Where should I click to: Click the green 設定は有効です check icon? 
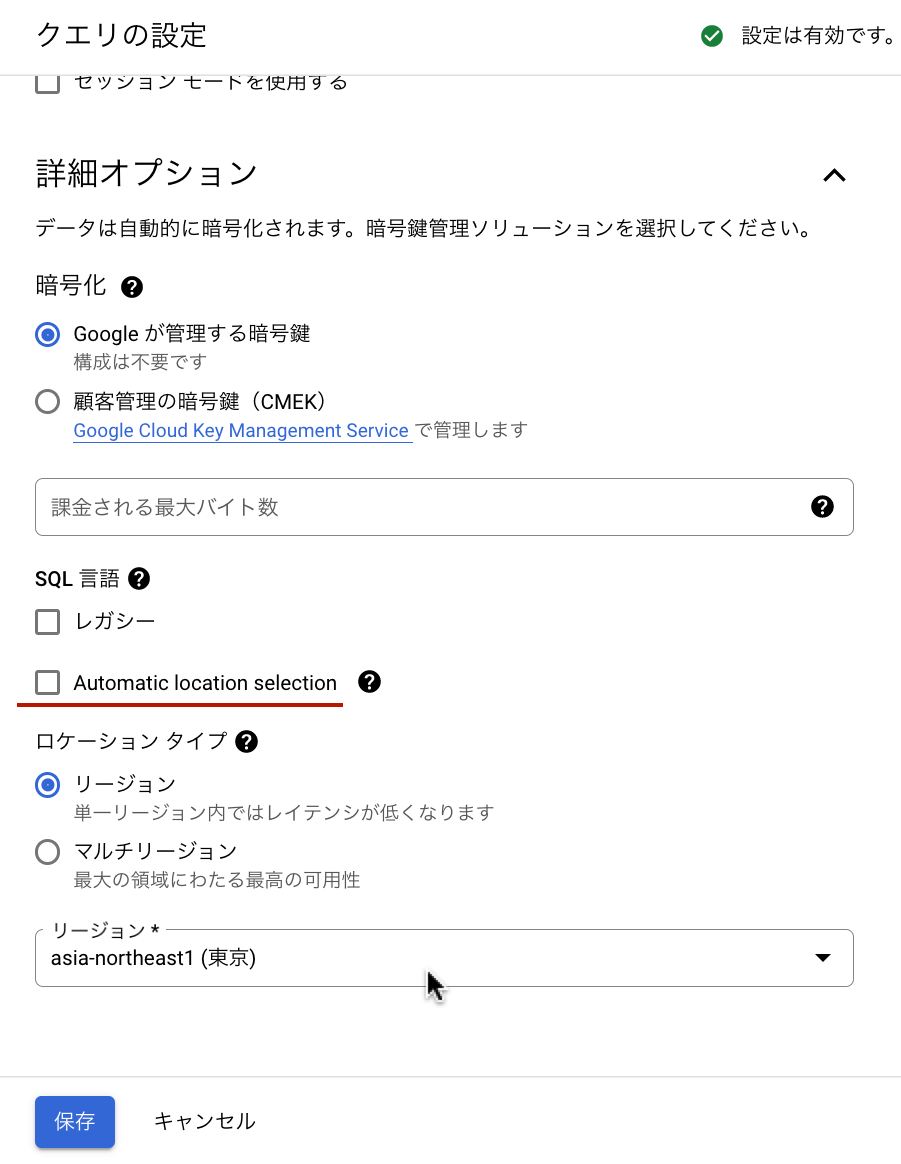pos(712,36)
